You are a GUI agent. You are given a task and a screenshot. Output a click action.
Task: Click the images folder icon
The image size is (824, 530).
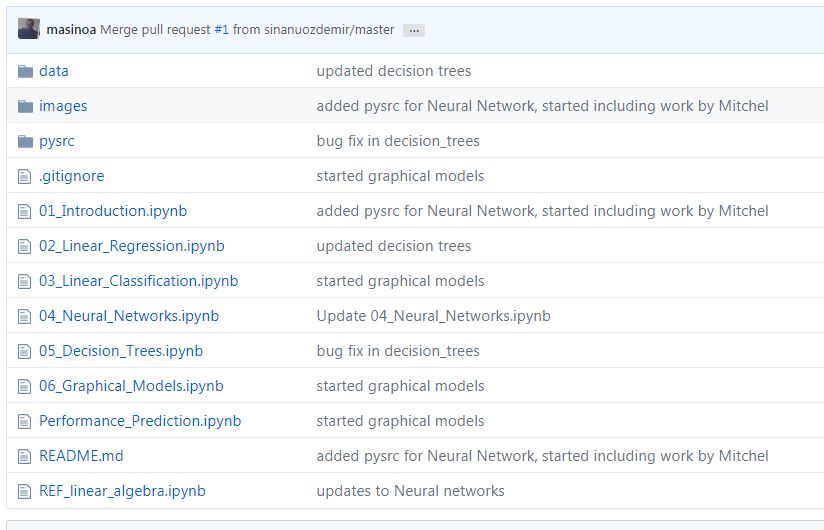(x=25, y=106)
